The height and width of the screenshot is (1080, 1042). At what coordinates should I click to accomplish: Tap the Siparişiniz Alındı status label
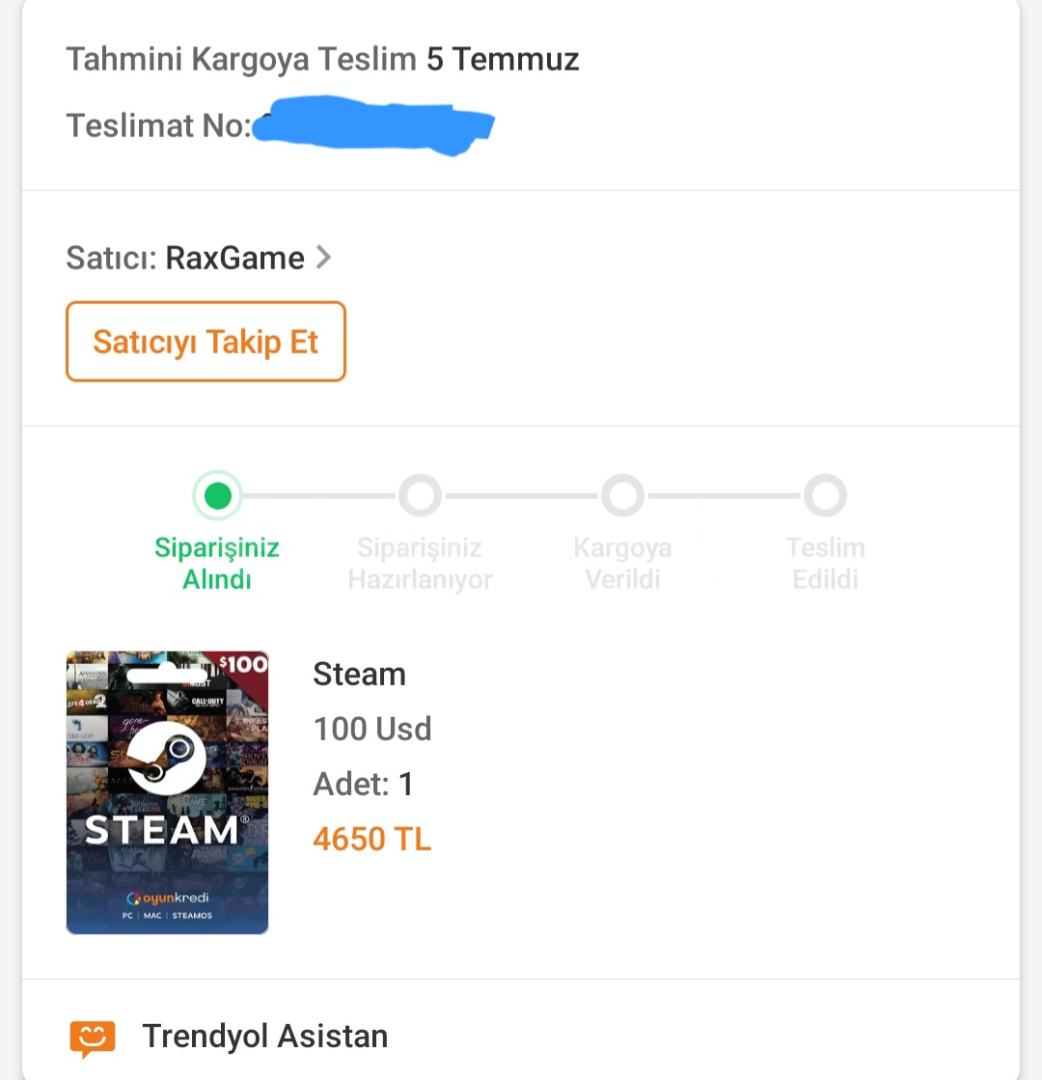tap(217, 563)
